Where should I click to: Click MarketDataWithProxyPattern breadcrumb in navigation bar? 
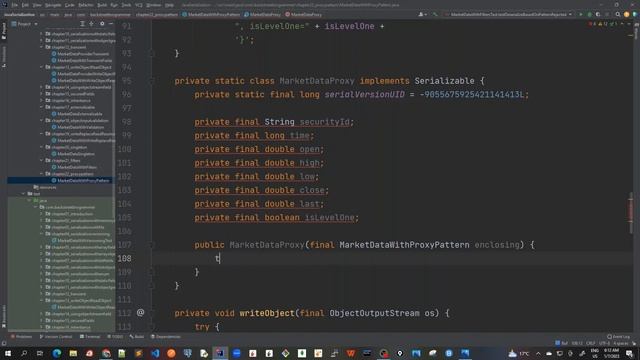[x=211, y=14]
